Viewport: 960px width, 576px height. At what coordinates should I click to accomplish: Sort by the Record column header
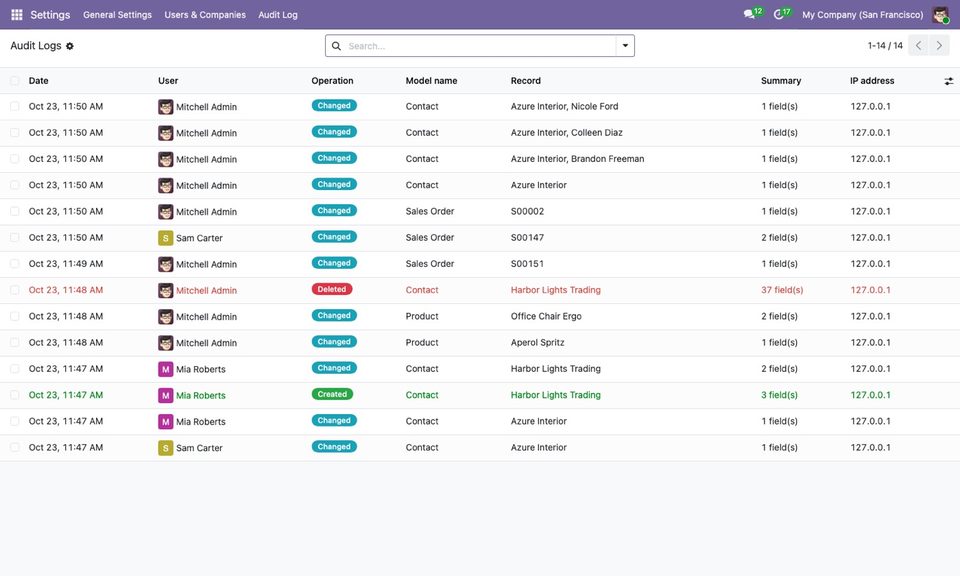click(525, 81)
